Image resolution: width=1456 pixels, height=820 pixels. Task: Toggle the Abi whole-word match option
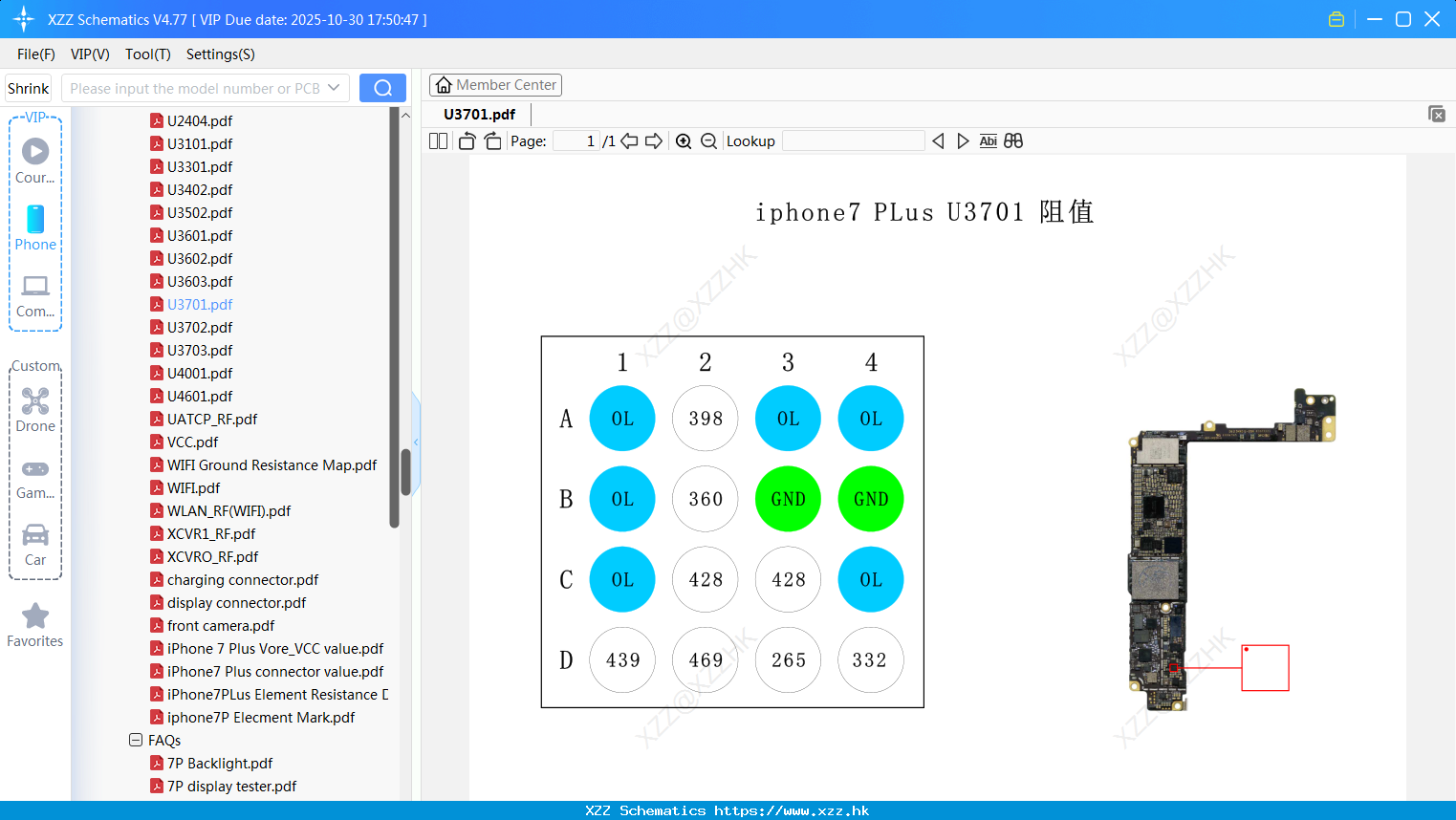click(x=989, y=140)
